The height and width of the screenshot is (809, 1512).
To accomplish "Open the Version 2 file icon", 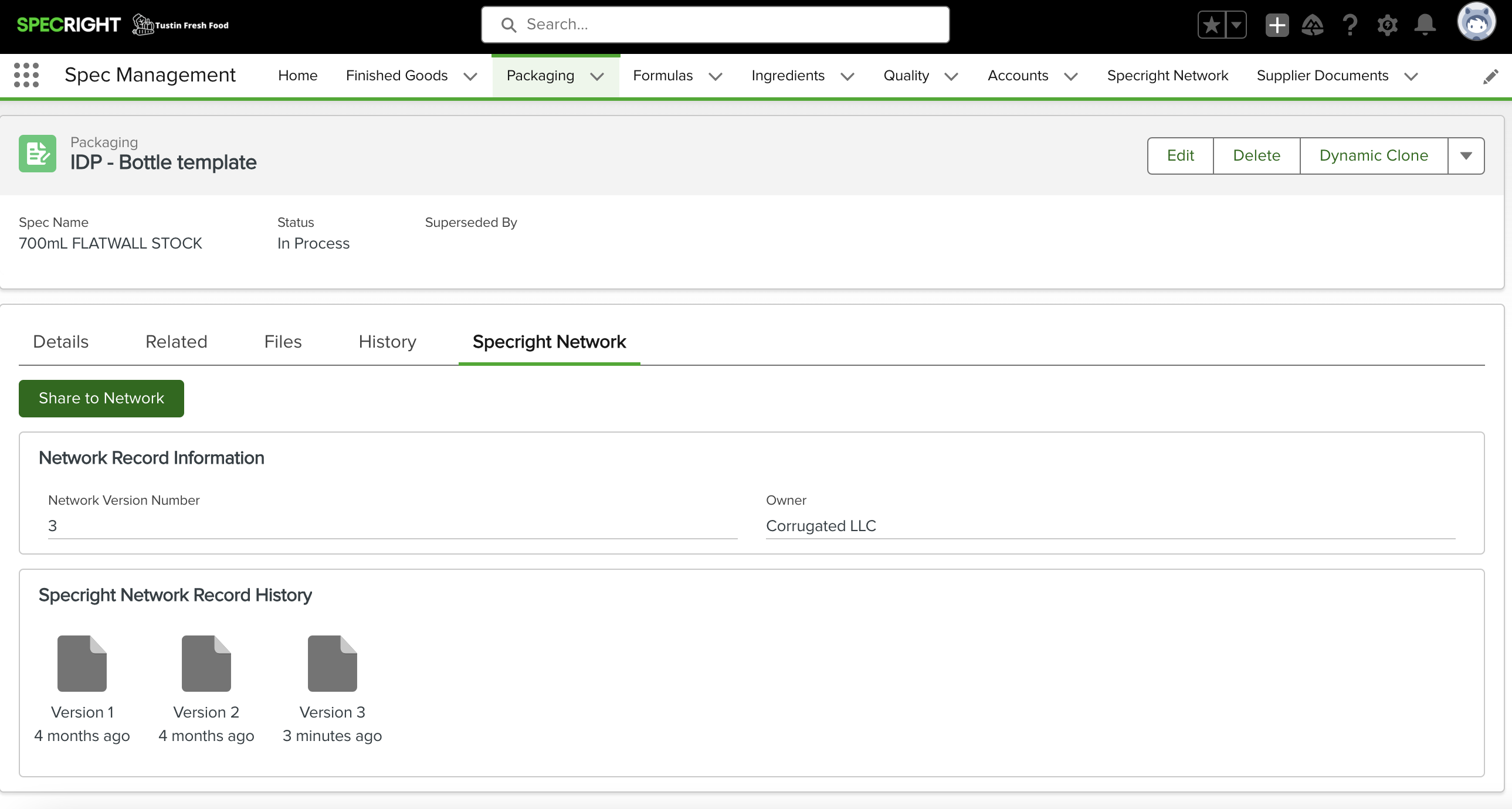I will point(206,664).
